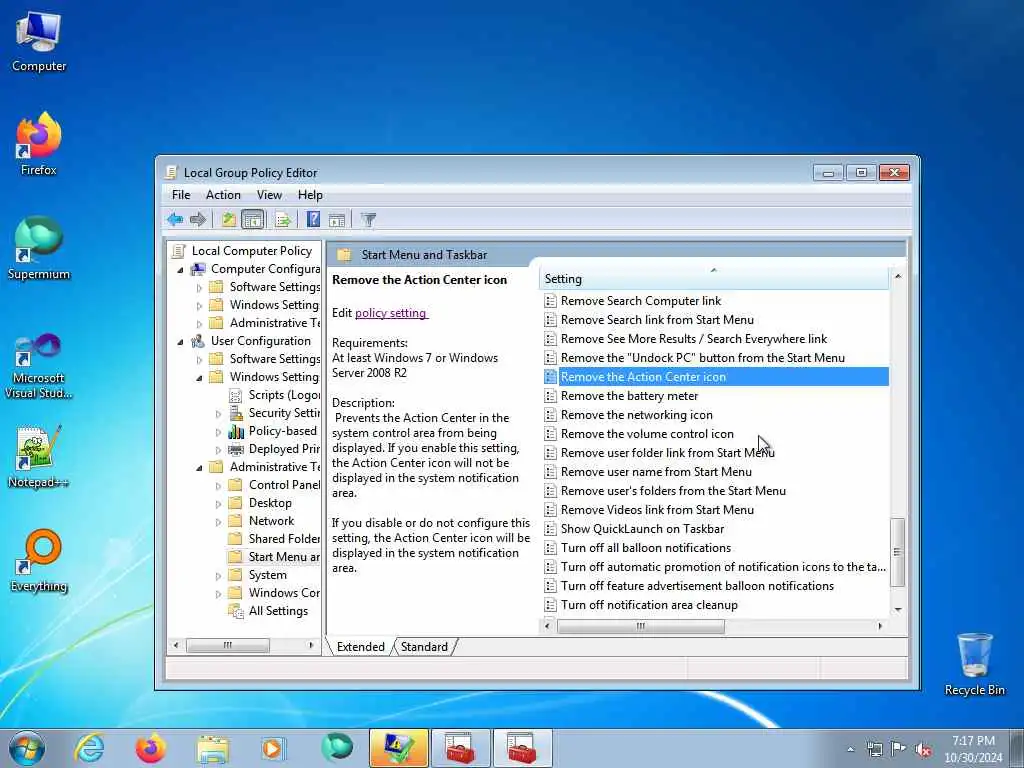Select Remove Search Computer link setting
This screenshot has height=768, width=1024.
coord(641,301)
